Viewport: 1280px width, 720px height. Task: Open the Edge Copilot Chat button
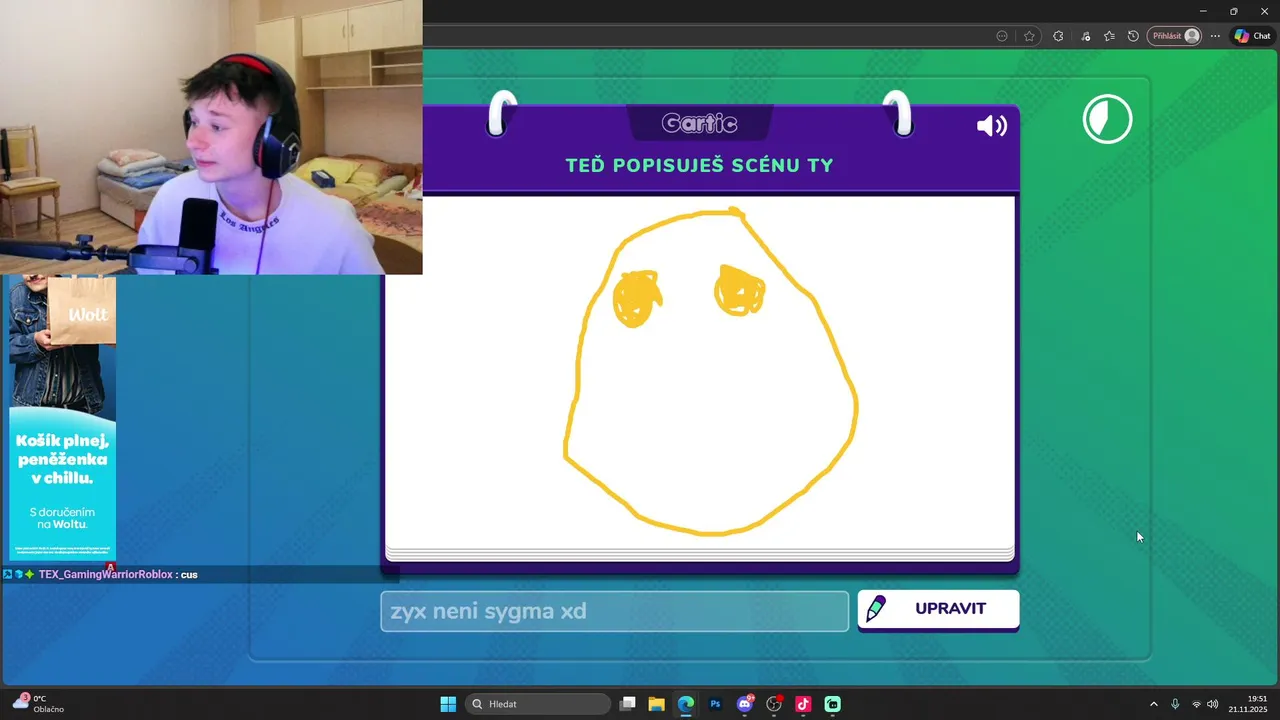(x=1252, y=36)
